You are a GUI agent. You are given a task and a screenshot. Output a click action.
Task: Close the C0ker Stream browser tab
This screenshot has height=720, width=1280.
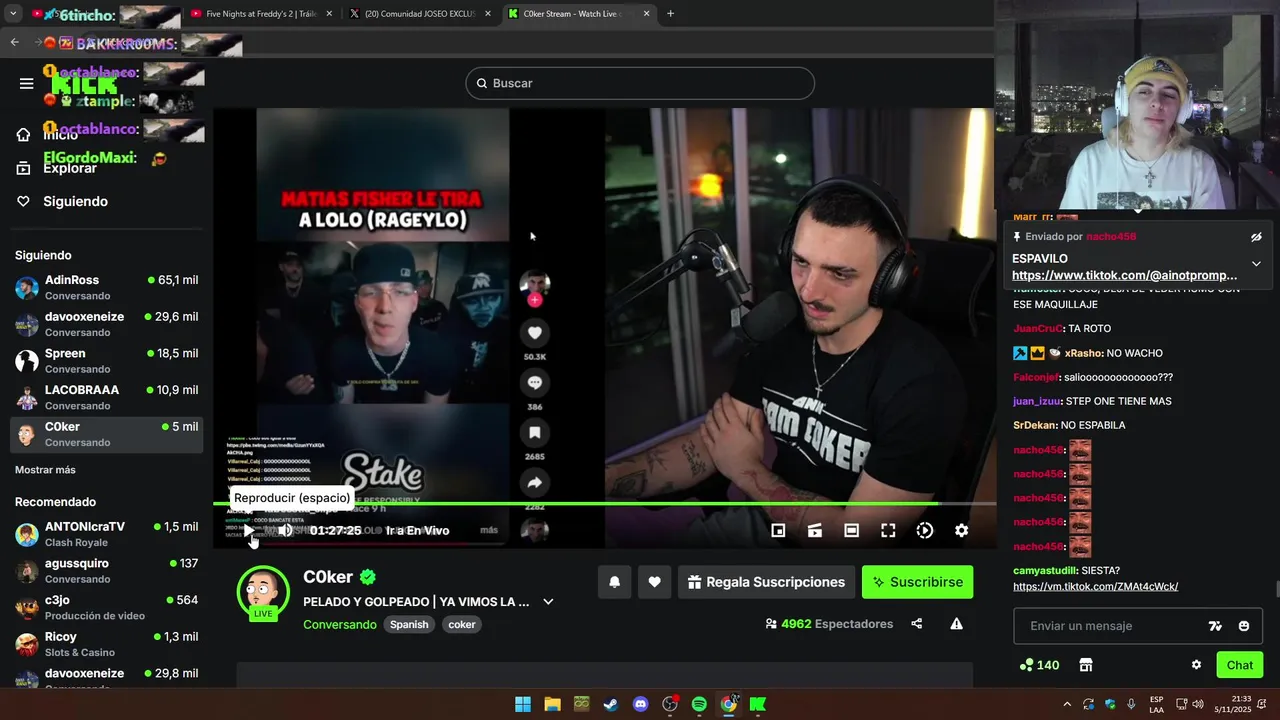[x=646, y=14]
